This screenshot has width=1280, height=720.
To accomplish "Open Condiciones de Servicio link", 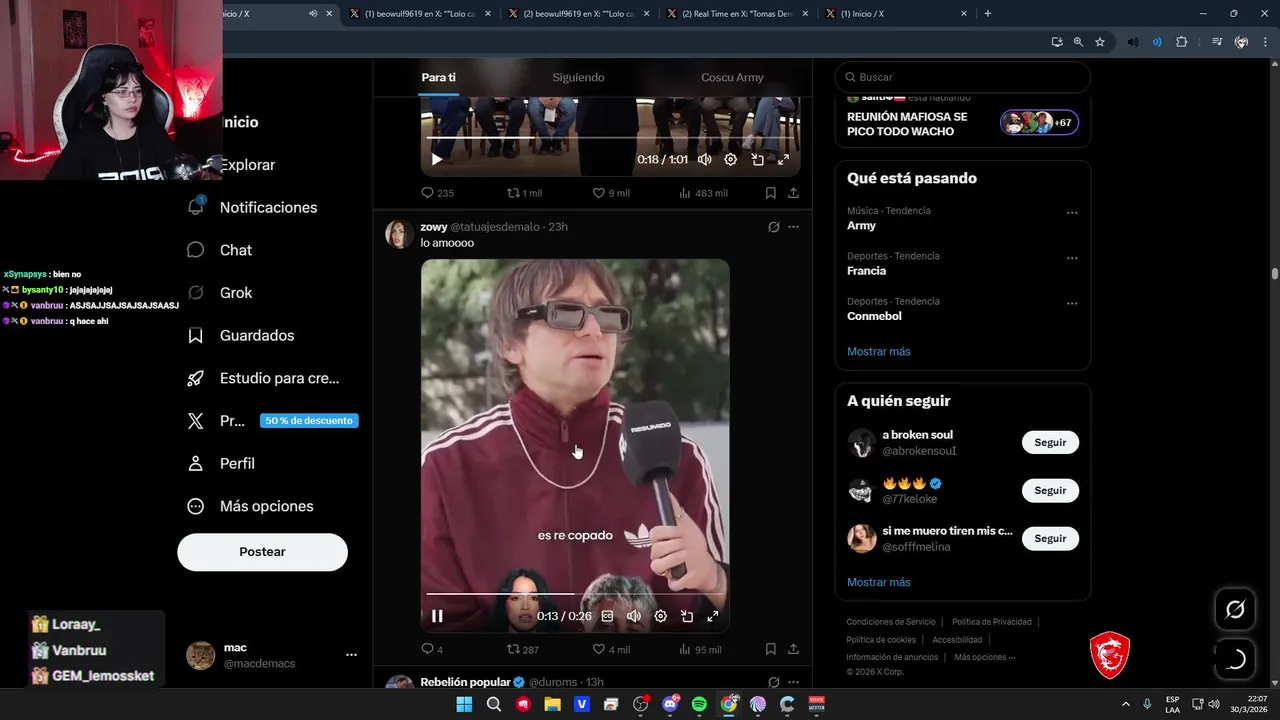I will [891, 622].
